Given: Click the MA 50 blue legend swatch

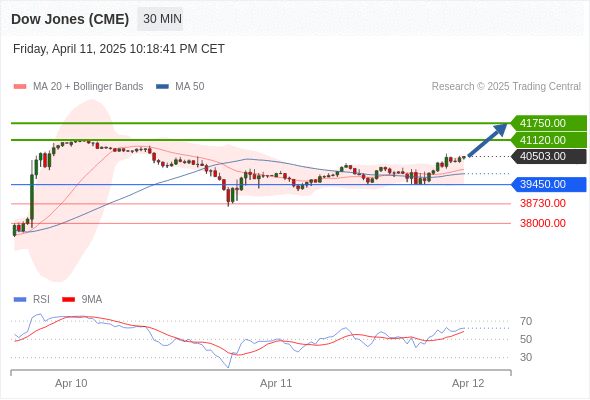Looking at the screenshot, I should click(162, 87).
